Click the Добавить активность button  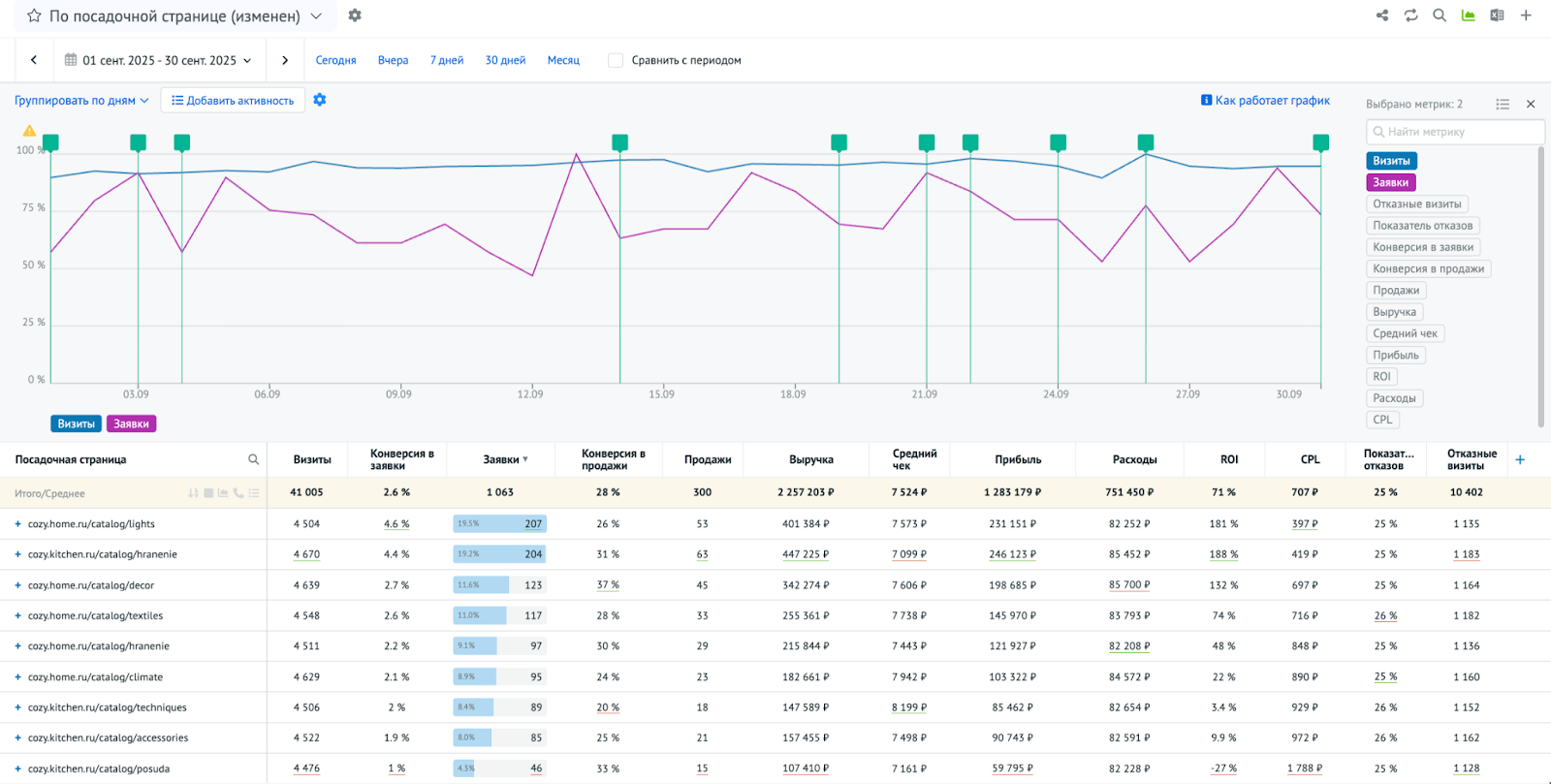[x=233, y=100]
